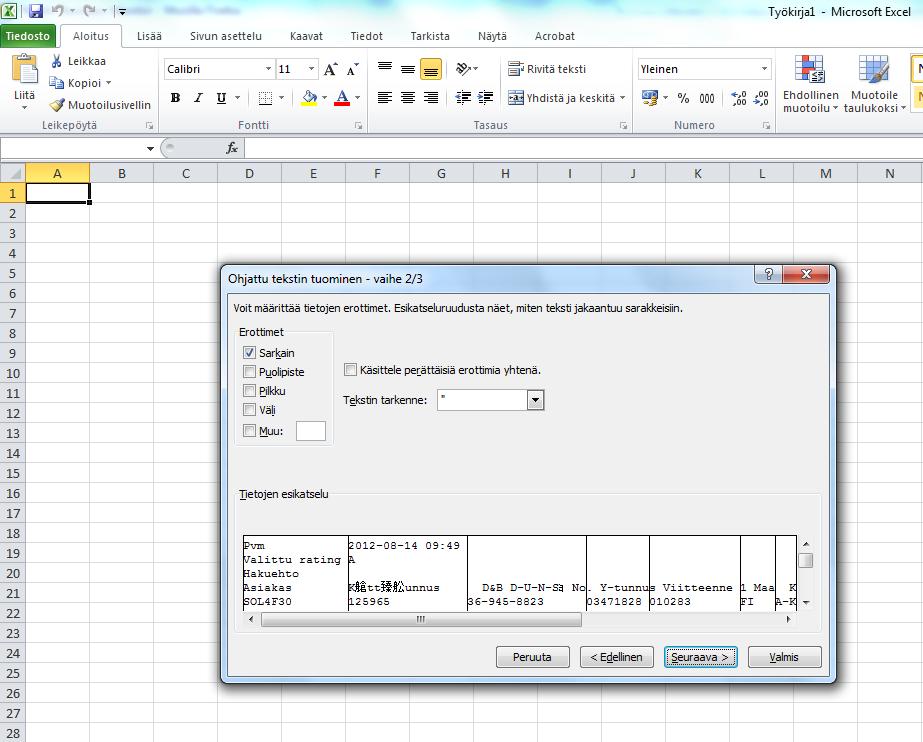Click the text orientation icon
This screenshot has width=923, height=742.
pos(464,69)
